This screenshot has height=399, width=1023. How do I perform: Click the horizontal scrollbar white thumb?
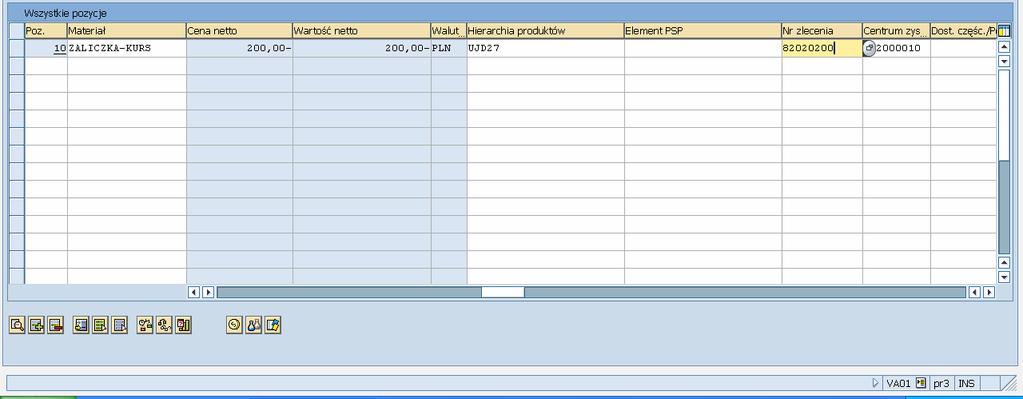point(502,292)
